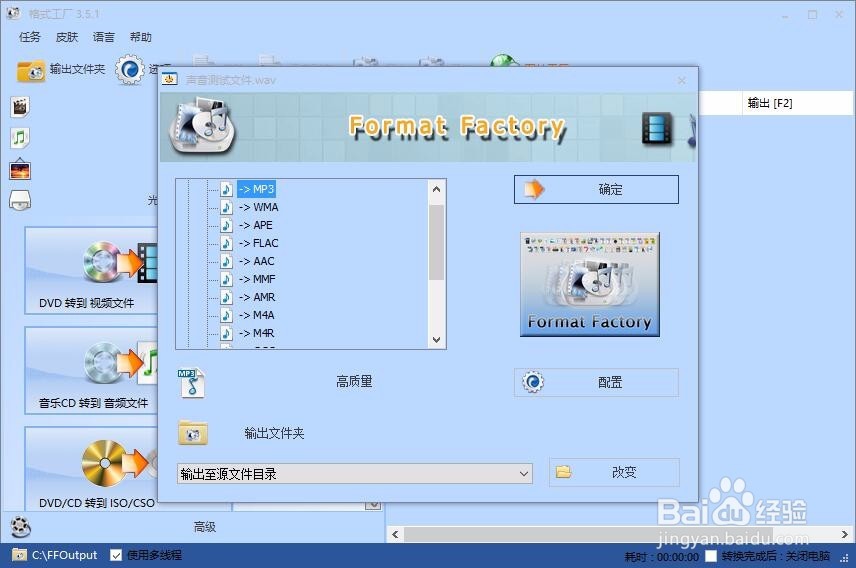Open the 配置 settings button

click(x=596, y=382)
